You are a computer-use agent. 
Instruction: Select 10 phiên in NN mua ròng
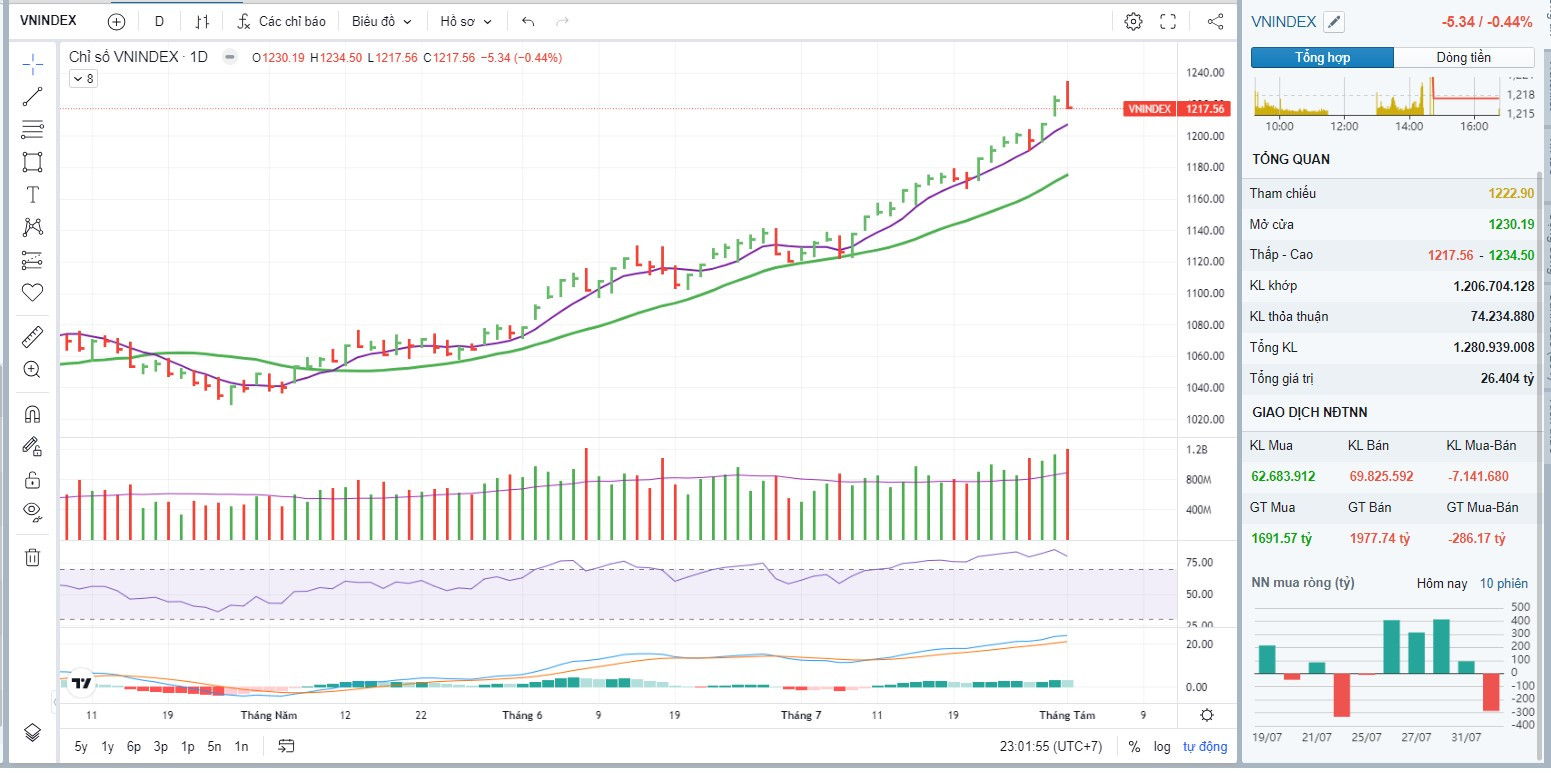click(x=1504, y=583)
